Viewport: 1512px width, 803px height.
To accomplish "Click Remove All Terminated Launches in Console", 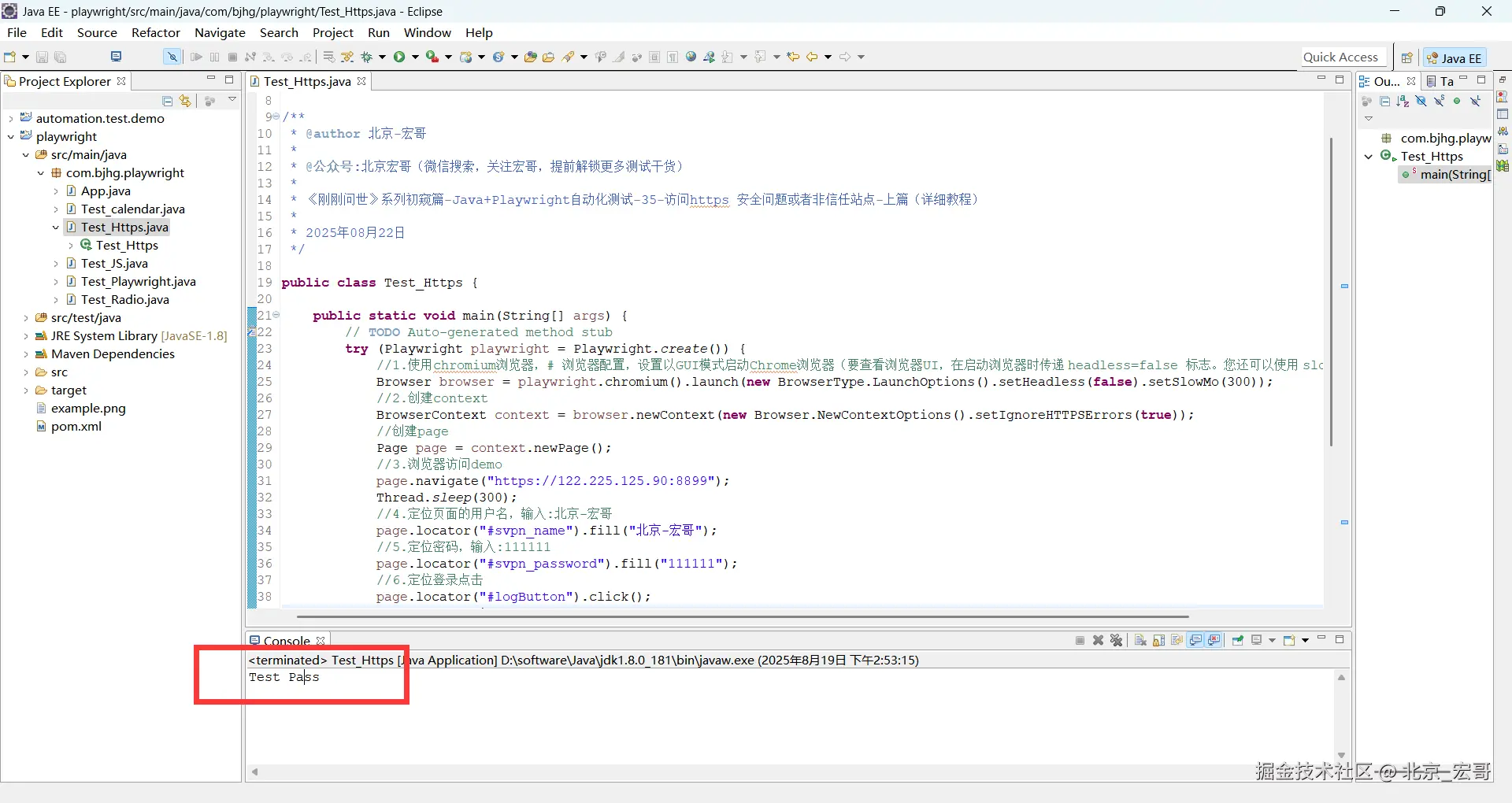I will click(1117, 640).
